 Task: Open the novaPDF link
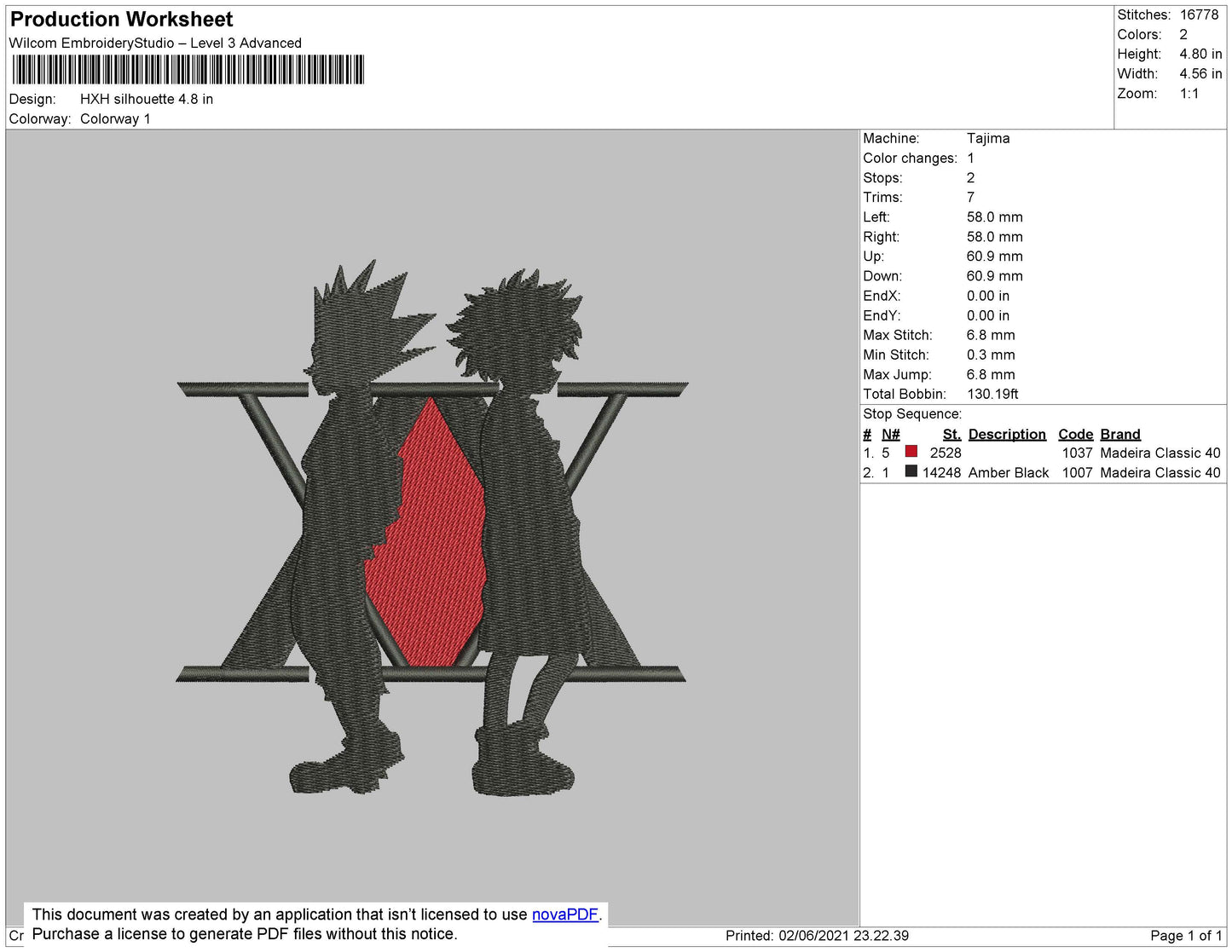click(564, 914)
